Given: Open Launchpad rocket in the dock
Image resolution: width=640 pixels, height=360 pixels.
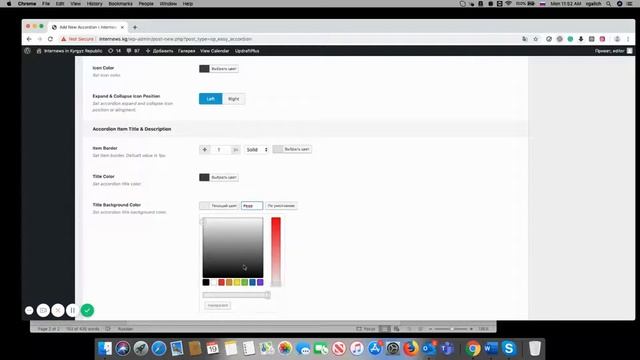Looking at the screenshot, I should (141, 348).
